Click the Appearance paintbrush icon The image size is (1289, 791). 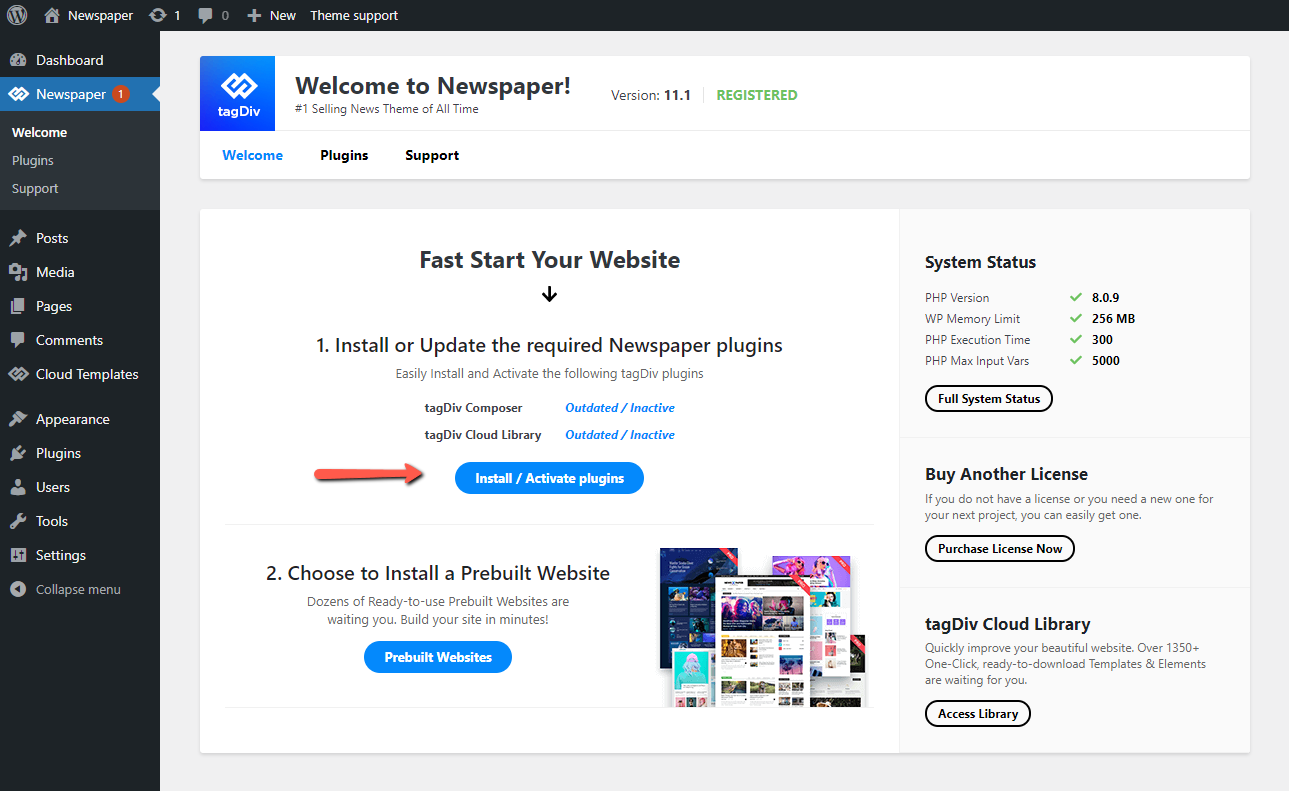18,419
